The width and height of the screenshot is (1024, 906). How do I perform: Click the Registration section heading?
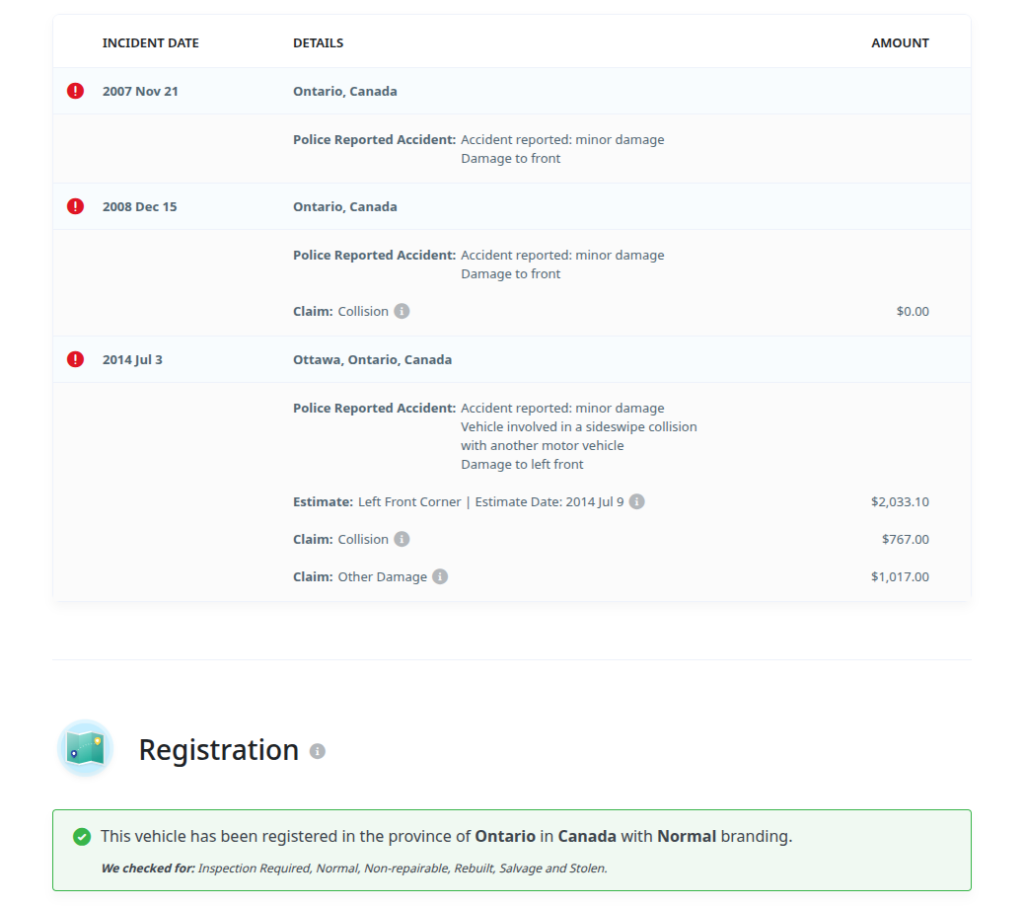(218, 750)
